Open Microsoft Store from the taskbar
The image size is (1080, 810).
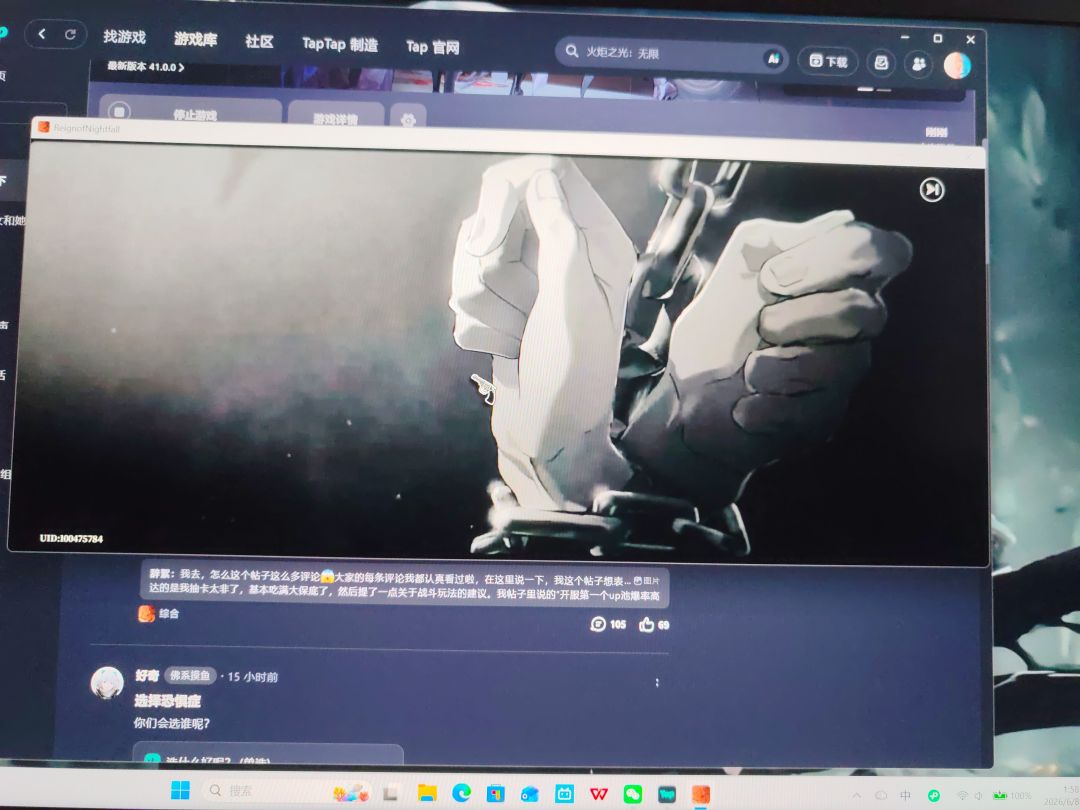(496, 794)
